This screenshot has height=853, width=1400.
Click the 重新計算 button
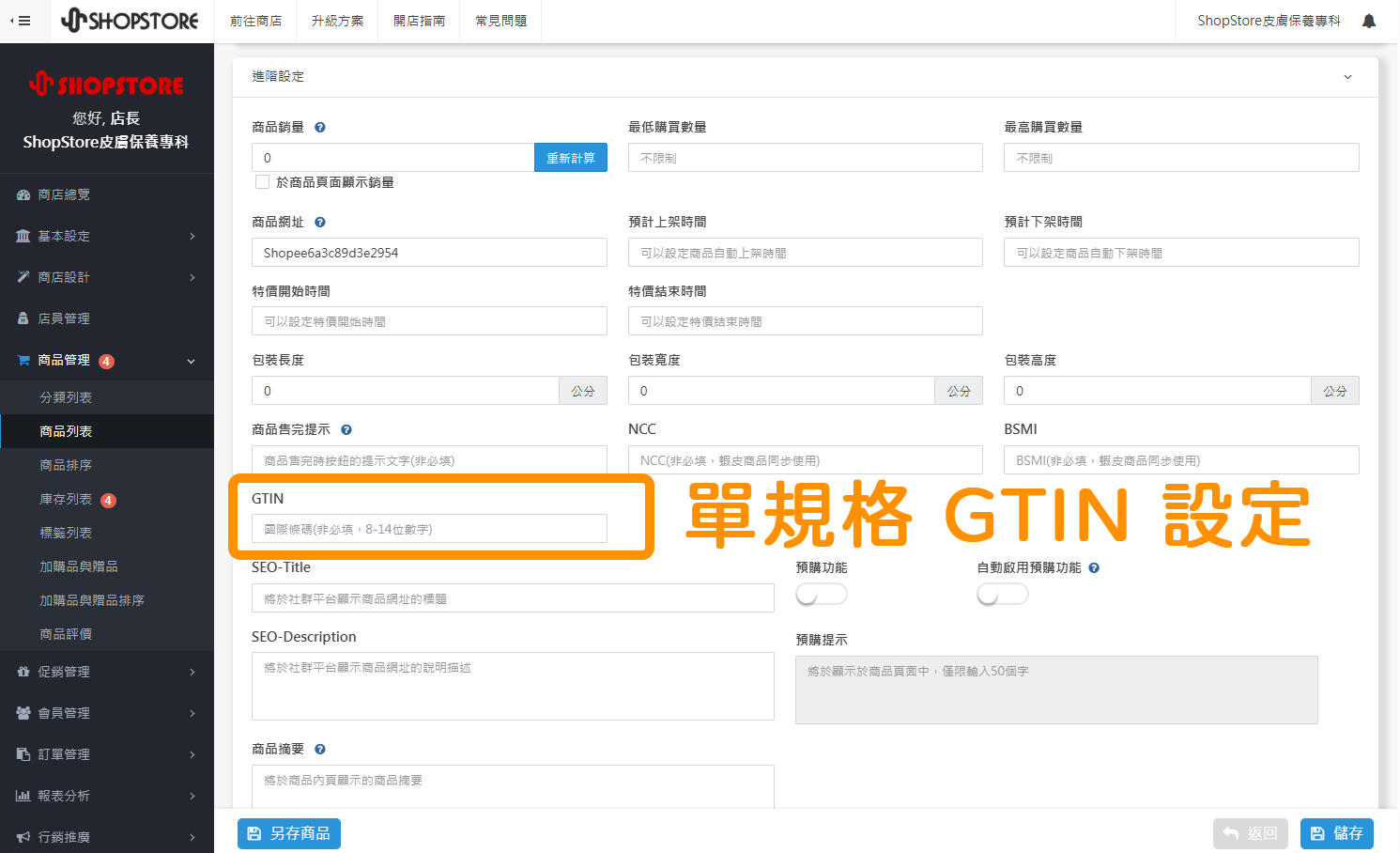tap(571, 158)
